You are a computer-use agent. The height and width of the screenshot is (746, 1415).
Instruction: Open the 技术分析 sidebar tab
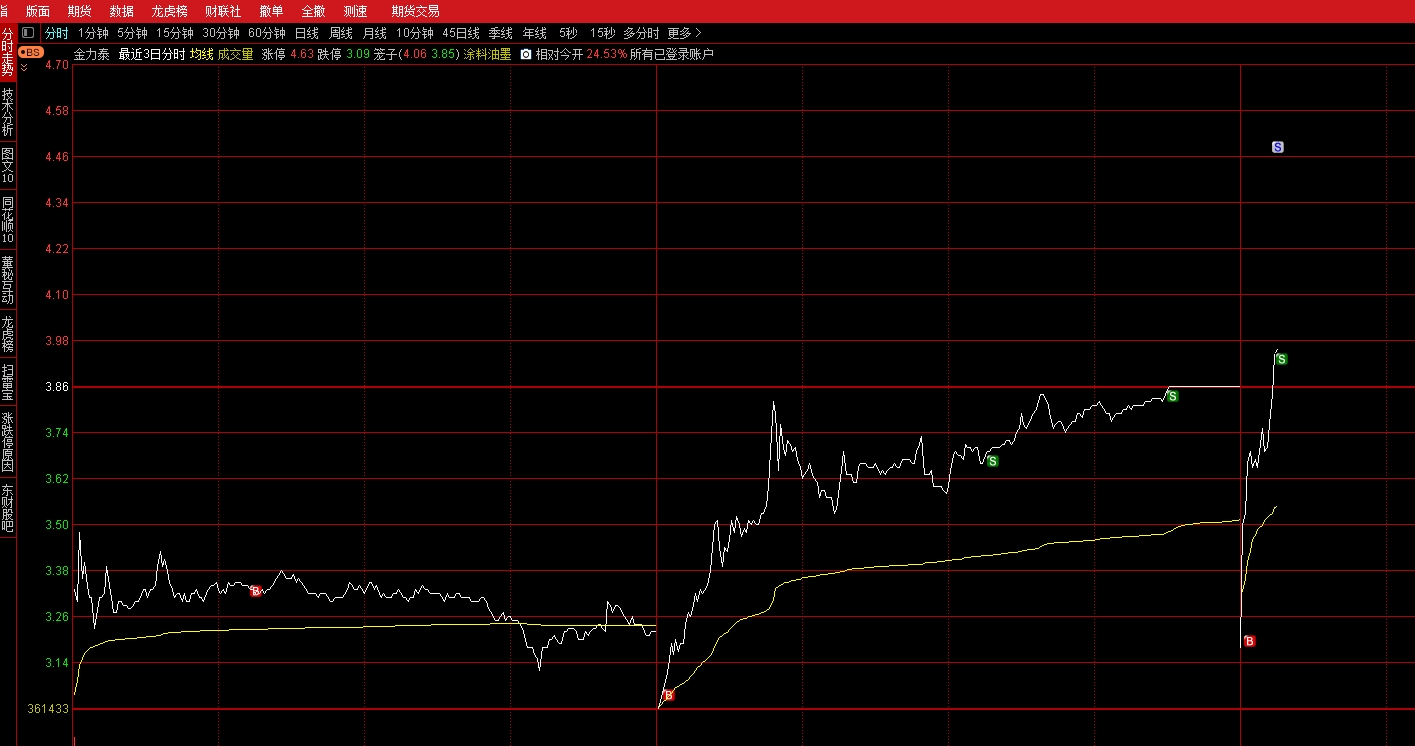[8, 111]
